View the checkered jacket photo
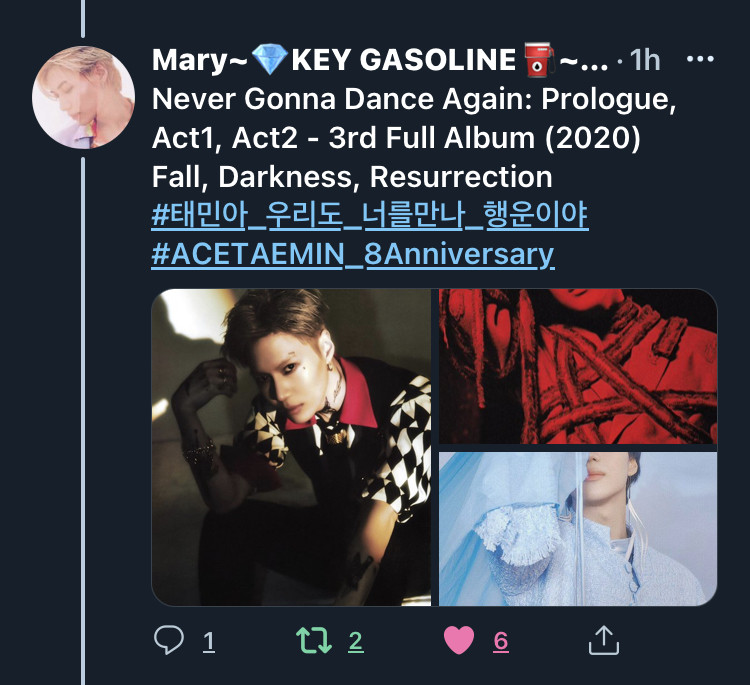The height and width of the screenshot is (685, 750). (291, 447)
